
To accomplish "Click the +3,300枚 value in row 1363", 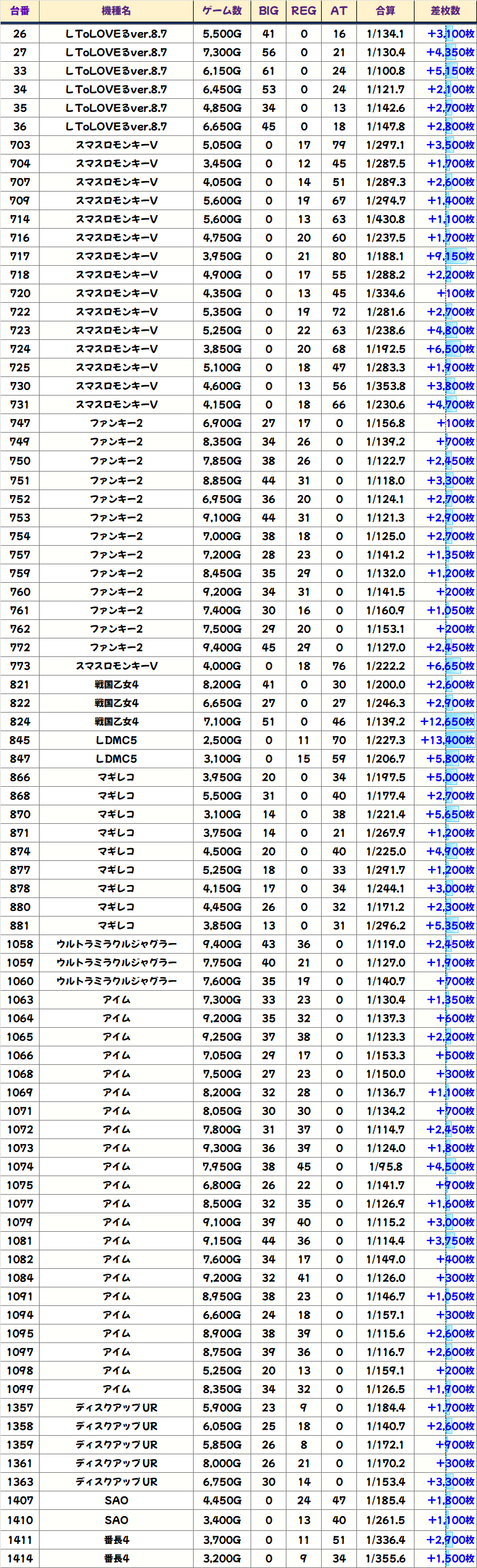I will (450, 1482).
